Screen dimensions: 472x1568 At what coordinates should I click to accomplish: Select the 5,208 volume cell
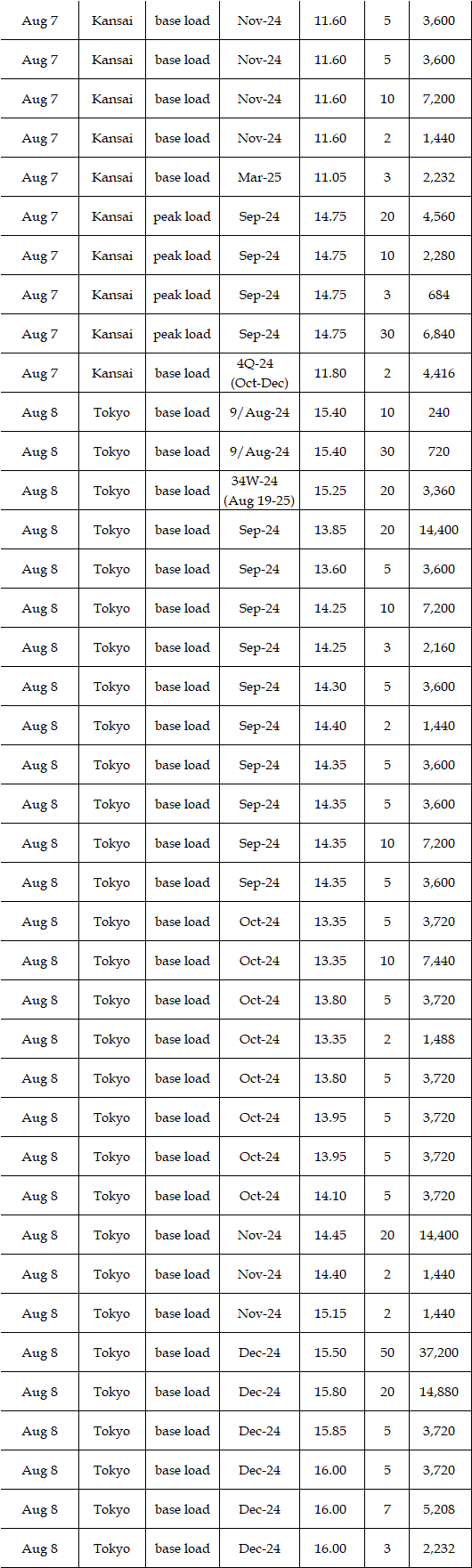(439, 1509)
